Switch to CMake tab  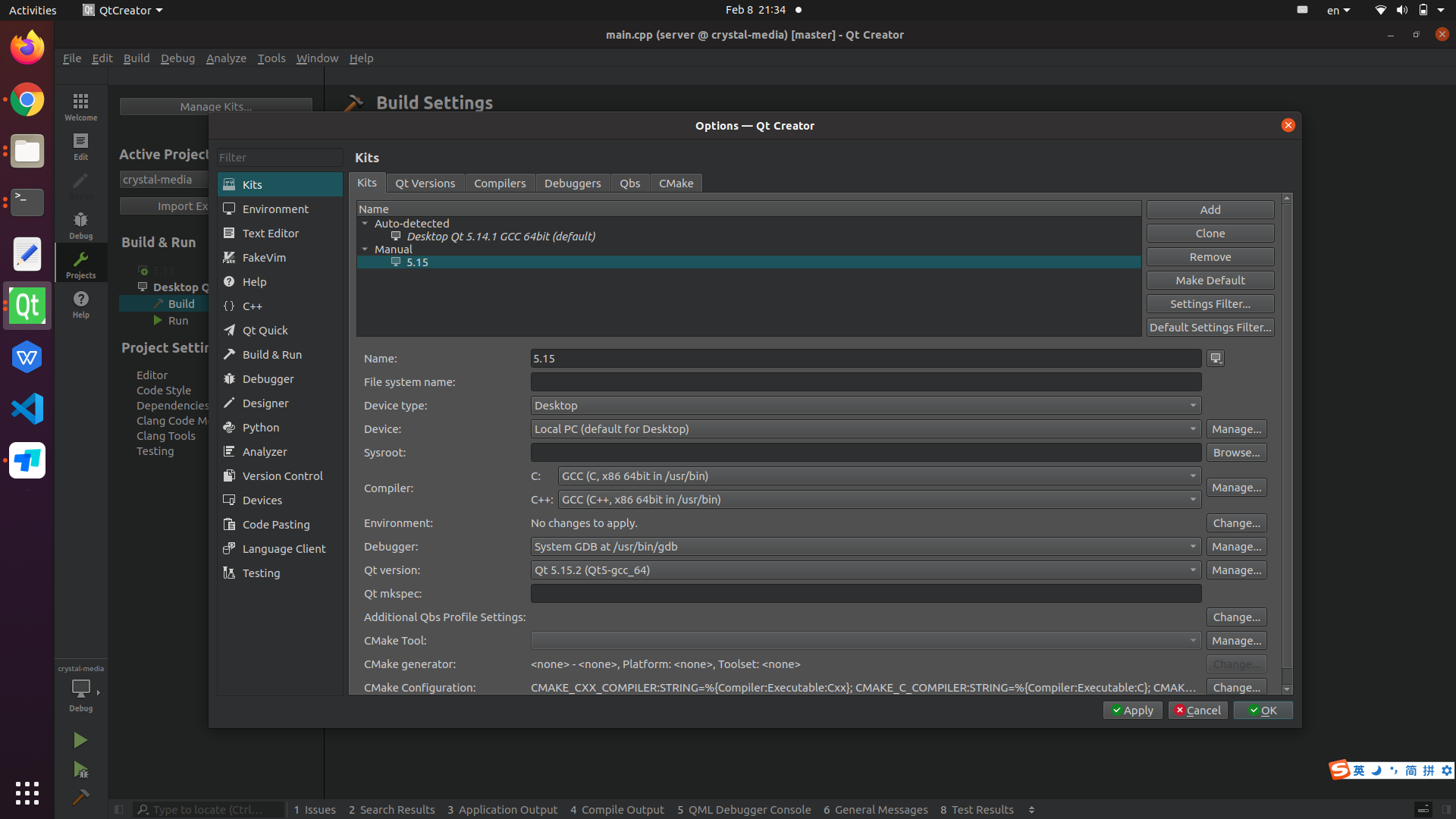pyautogui.click(x=676, y=184)
